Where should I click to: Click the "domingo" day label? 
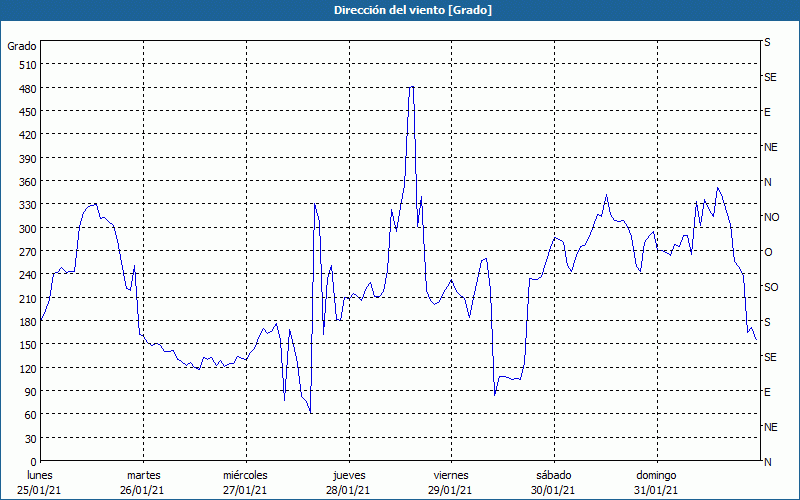pyautogui.click(x=656, y=475)
